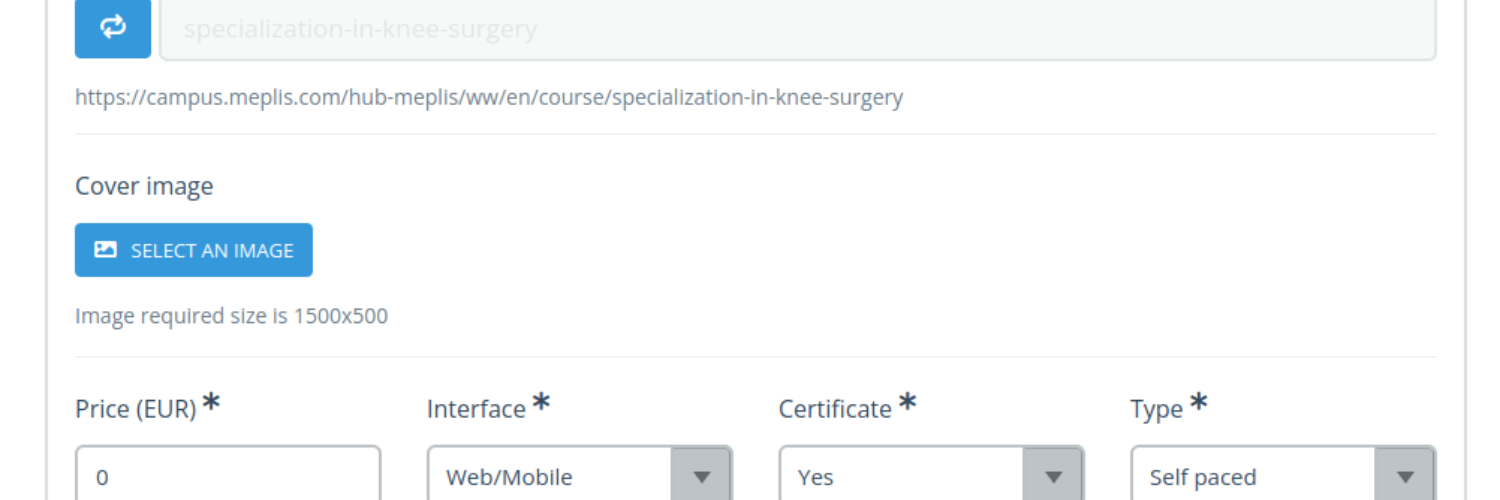Click the required asterisk beside Certificate
Image resolution: width=1500 pixels, height=500 pixels.
[908, 403]
